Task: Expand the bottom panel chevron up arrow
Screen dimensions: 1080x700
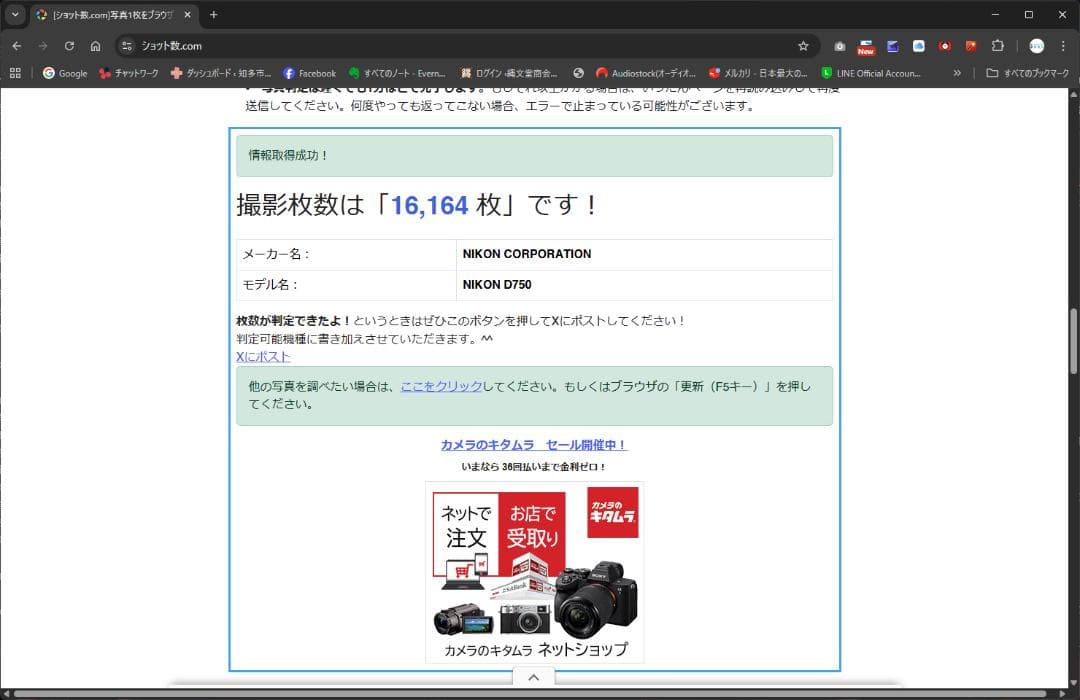Action: (x=534, y=678)
